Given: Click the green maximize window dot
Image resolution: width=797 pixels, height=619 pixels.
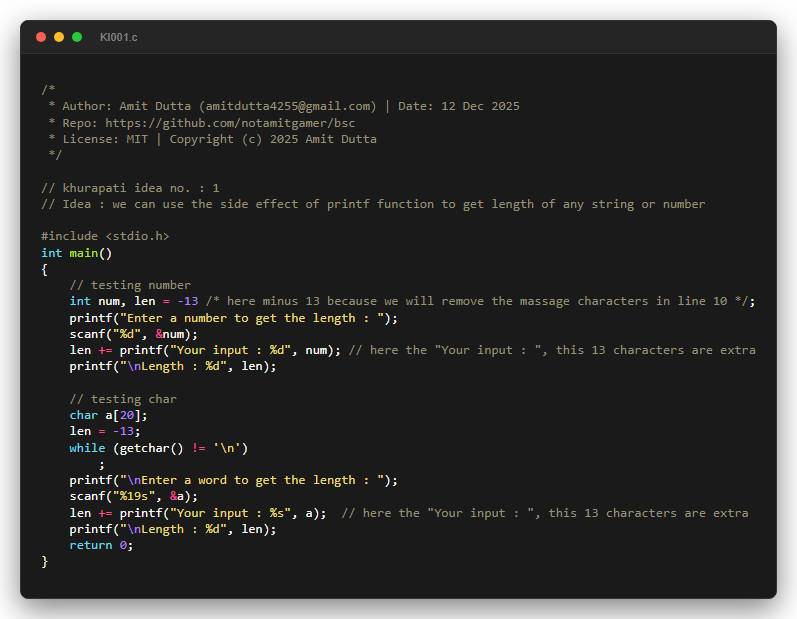Looking at the screenshot, I should [x=77, y=37].
